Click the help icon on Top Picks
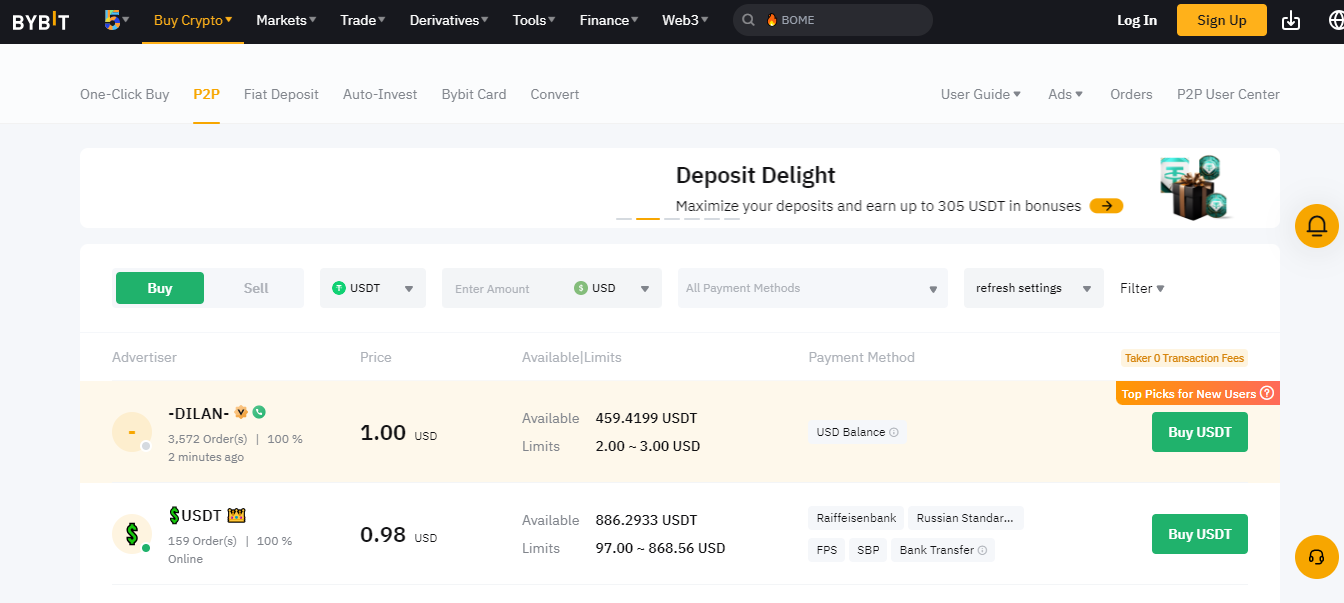 (x=1267, y=394)
